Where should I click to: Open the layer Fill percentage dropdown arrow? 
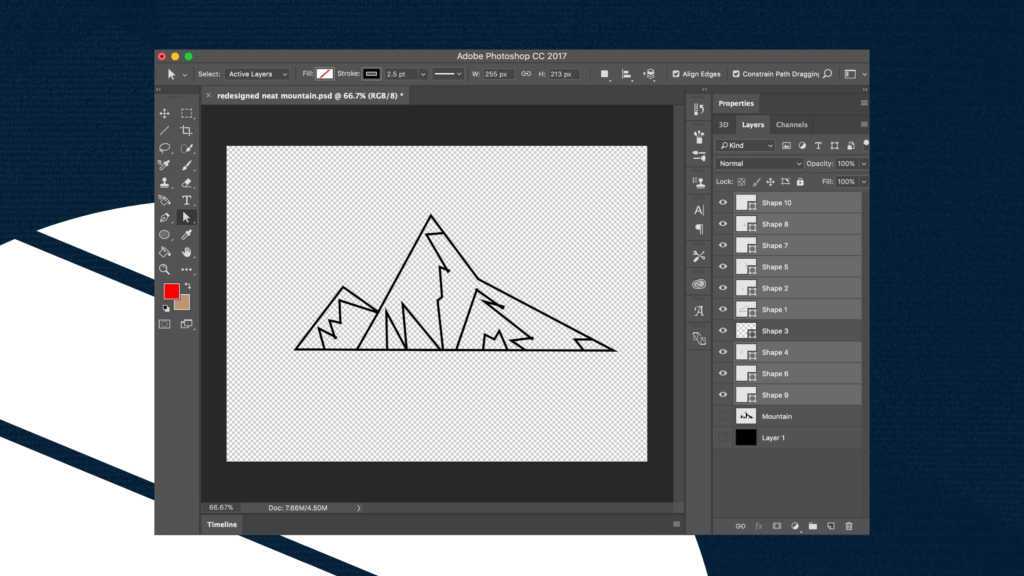pos(864,182)
